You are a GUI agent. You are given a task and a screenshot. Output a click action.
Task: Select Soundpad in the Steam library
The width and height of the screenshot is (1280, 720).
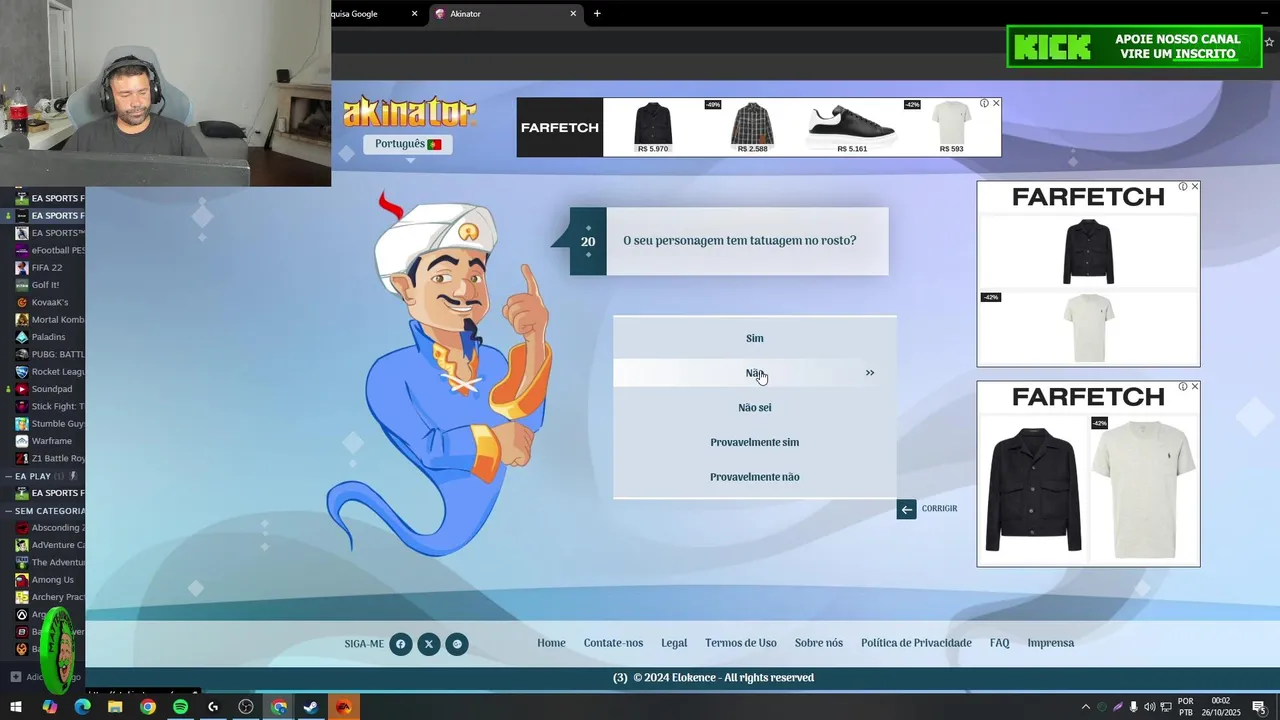point(50,389)
